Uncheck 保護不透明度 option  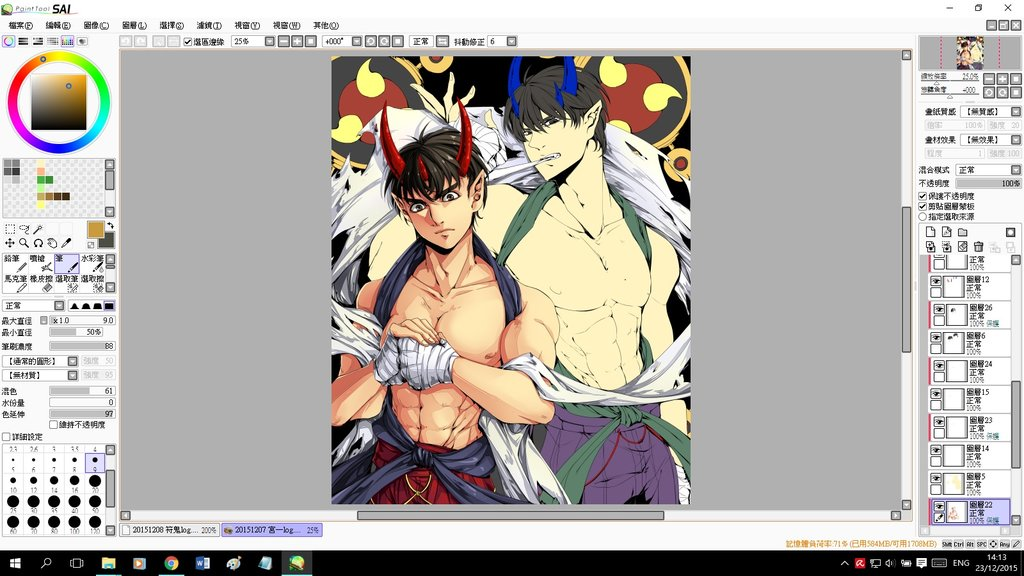(923, 196)
